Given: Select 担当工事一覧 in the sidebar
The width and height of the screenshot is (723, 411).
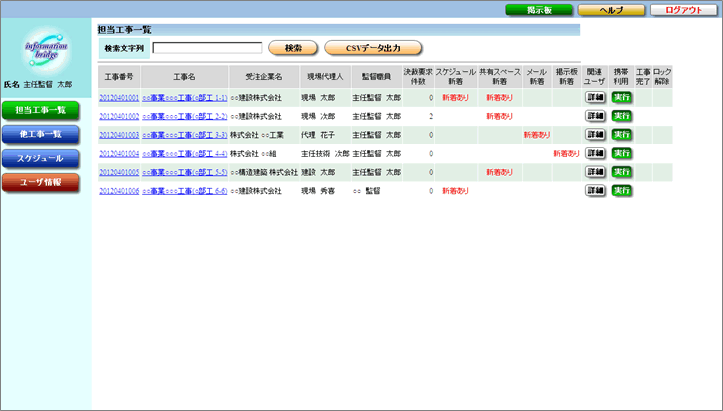Looking at the screenshot, I should click(x=41, y=110).
